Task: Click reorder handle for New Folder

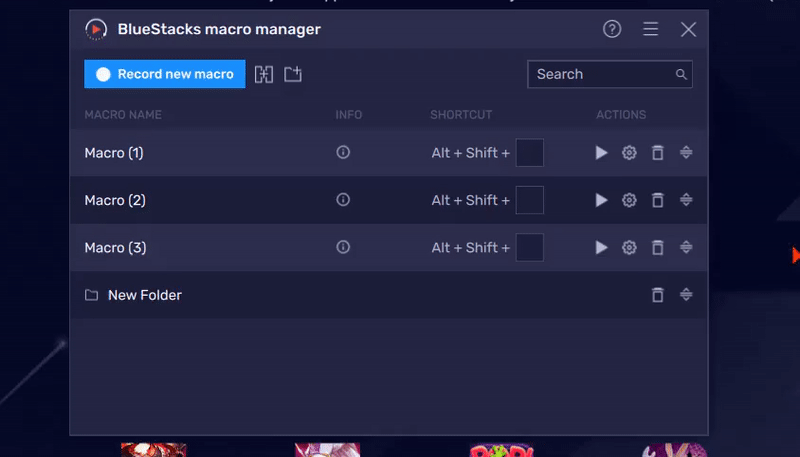Action: [686, 294]
